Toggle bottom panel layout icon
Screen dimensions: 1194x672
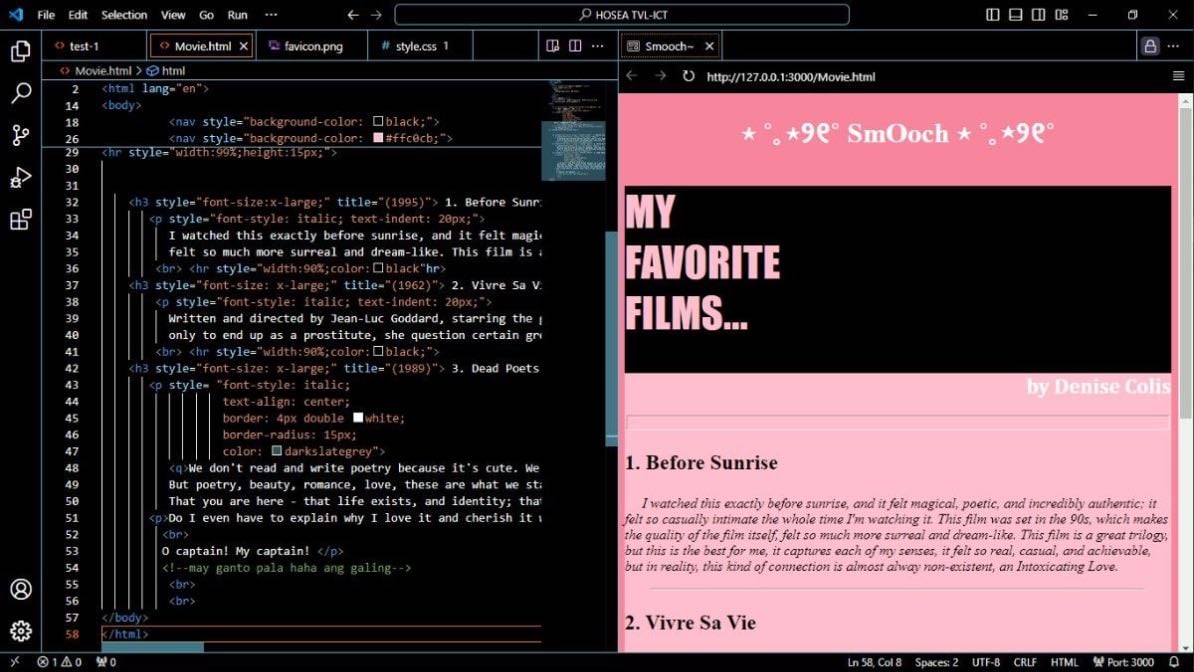coord(1015,14)
